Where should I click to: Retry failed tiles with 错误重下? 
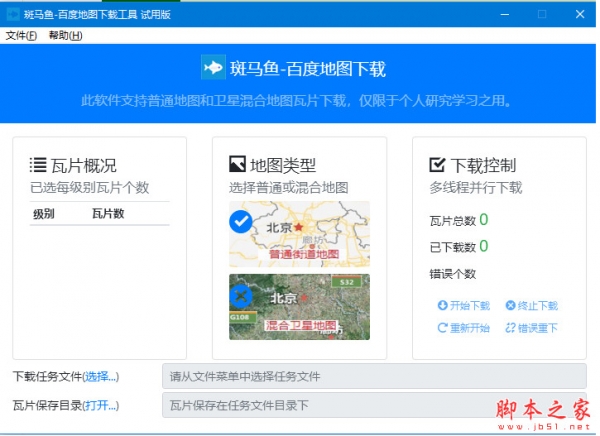tap(532, 328)
